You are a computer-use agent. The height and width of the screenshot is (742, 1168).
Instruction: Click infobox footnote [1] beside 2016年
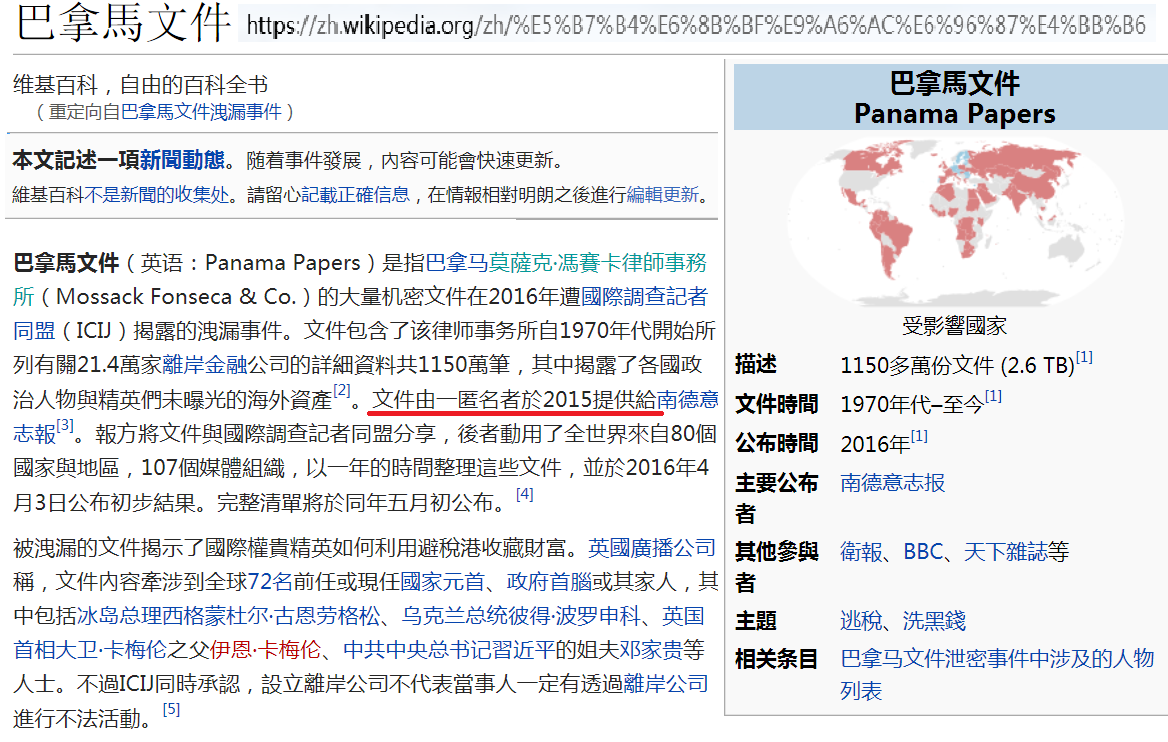tap(919, 436)
